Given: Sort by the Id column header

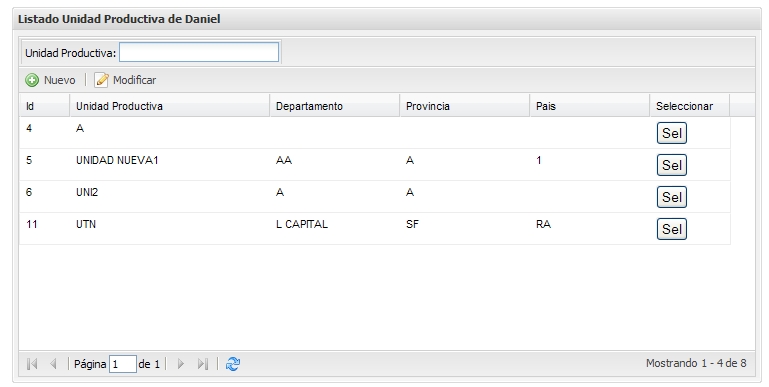Looking at the screenshot, I should coord(44,106).
